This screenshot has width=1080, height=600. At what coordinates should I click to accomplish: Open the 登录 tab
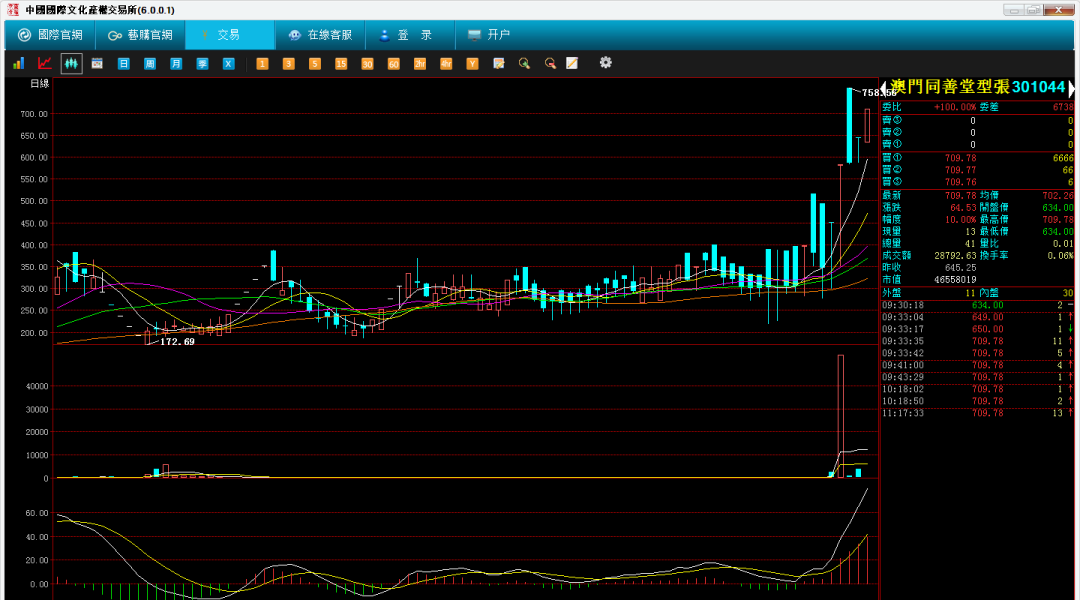[x=411, y=35]
